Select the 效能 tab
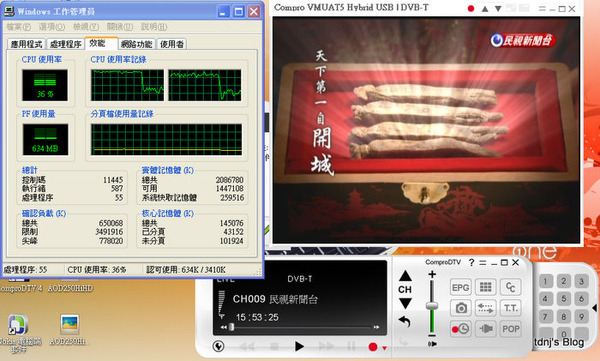The image size is (600, 361). coord(101,43)
